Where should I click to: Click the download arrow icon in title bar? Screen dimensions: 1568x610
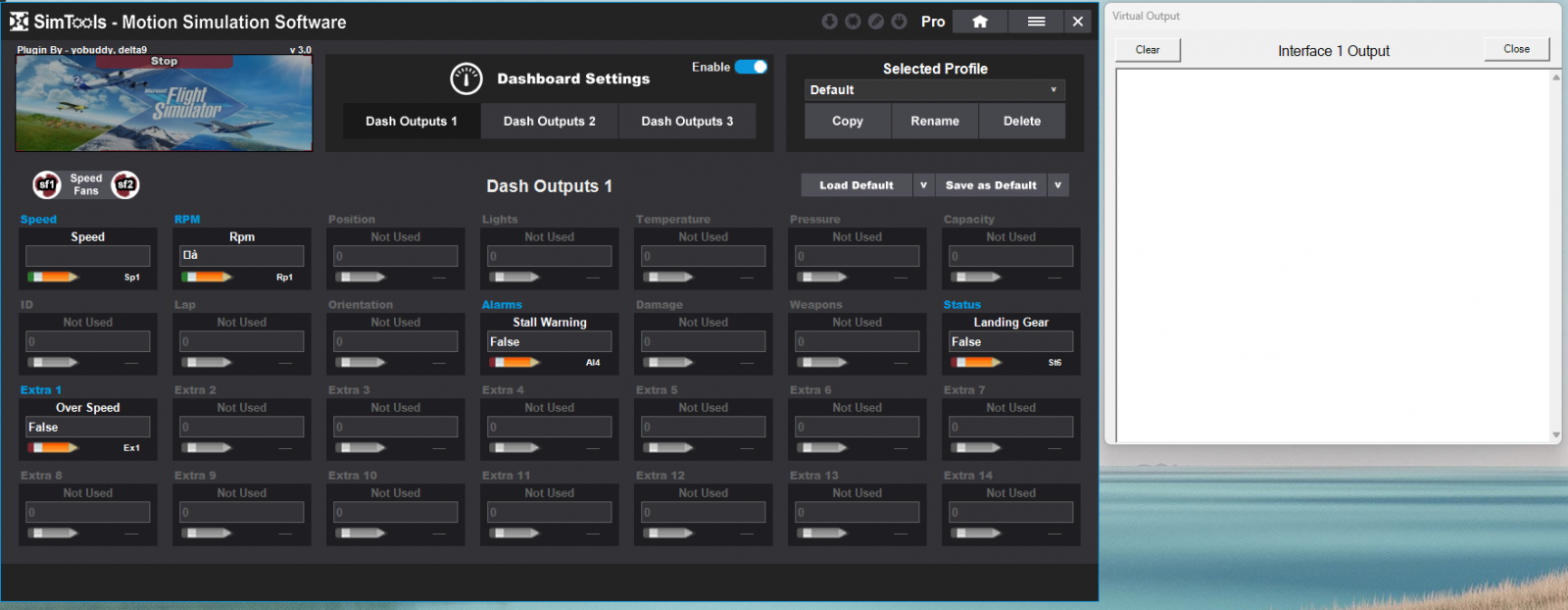point(829,22)
